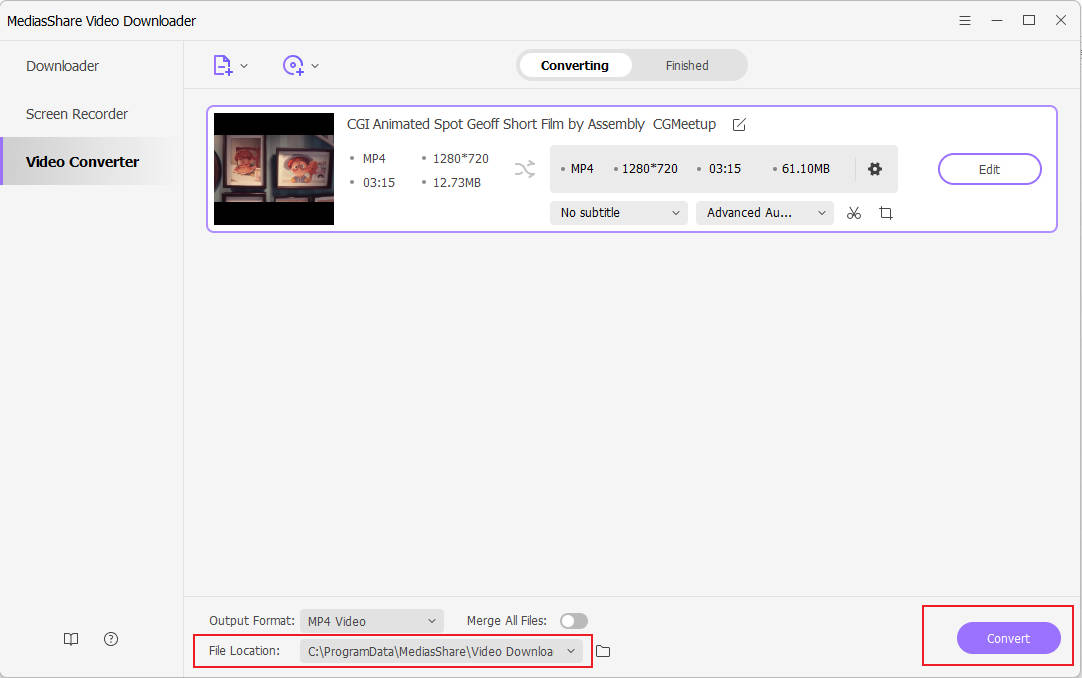Close the MediasShare window
The width and height of the screenshot is (1082, 678).
1061,21
